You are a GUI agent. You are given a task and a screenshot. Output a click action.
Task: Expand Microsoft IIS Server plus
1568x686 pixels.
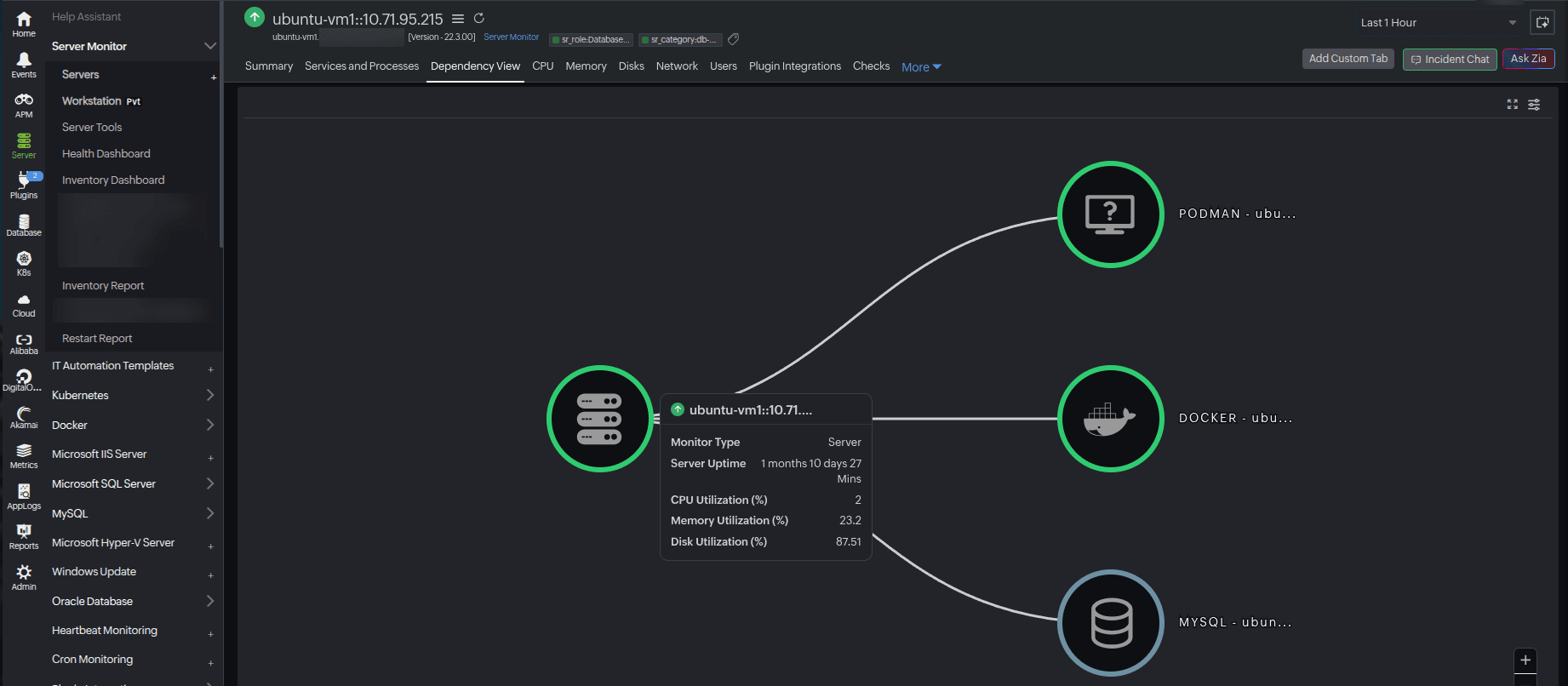pyautogui.click(x=211, y=458)
